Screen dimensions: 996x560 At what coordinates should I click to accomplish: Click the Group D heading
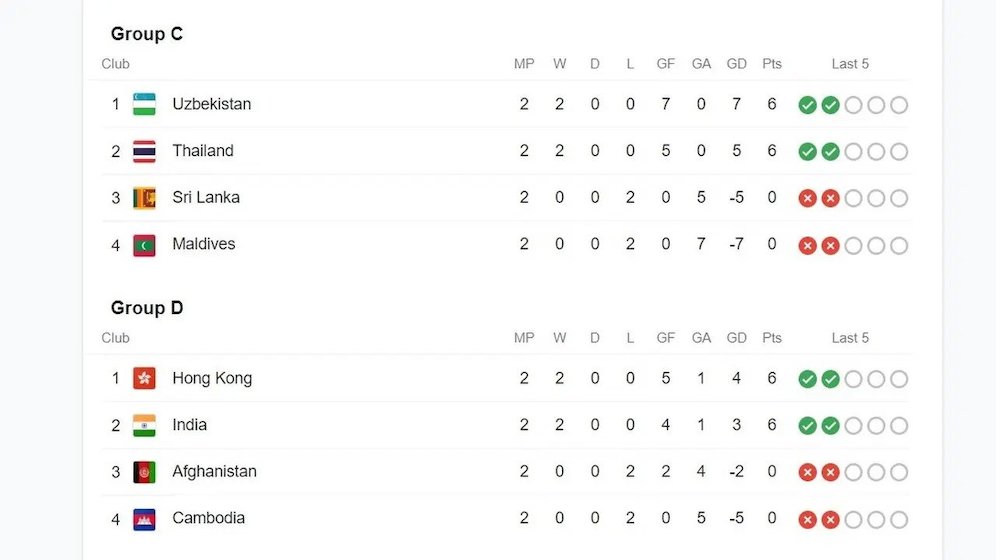(147, 308)
